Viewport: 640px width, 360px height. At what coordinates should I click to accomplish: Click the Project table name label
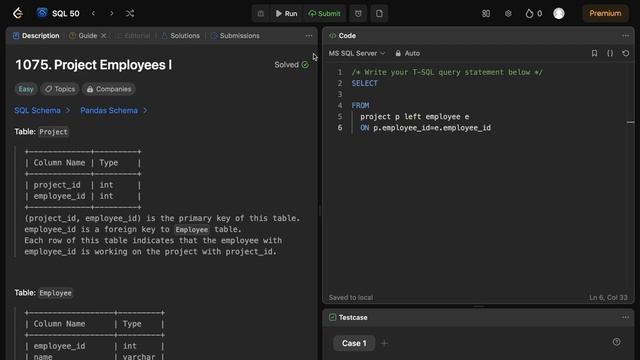tap(53, 132)
